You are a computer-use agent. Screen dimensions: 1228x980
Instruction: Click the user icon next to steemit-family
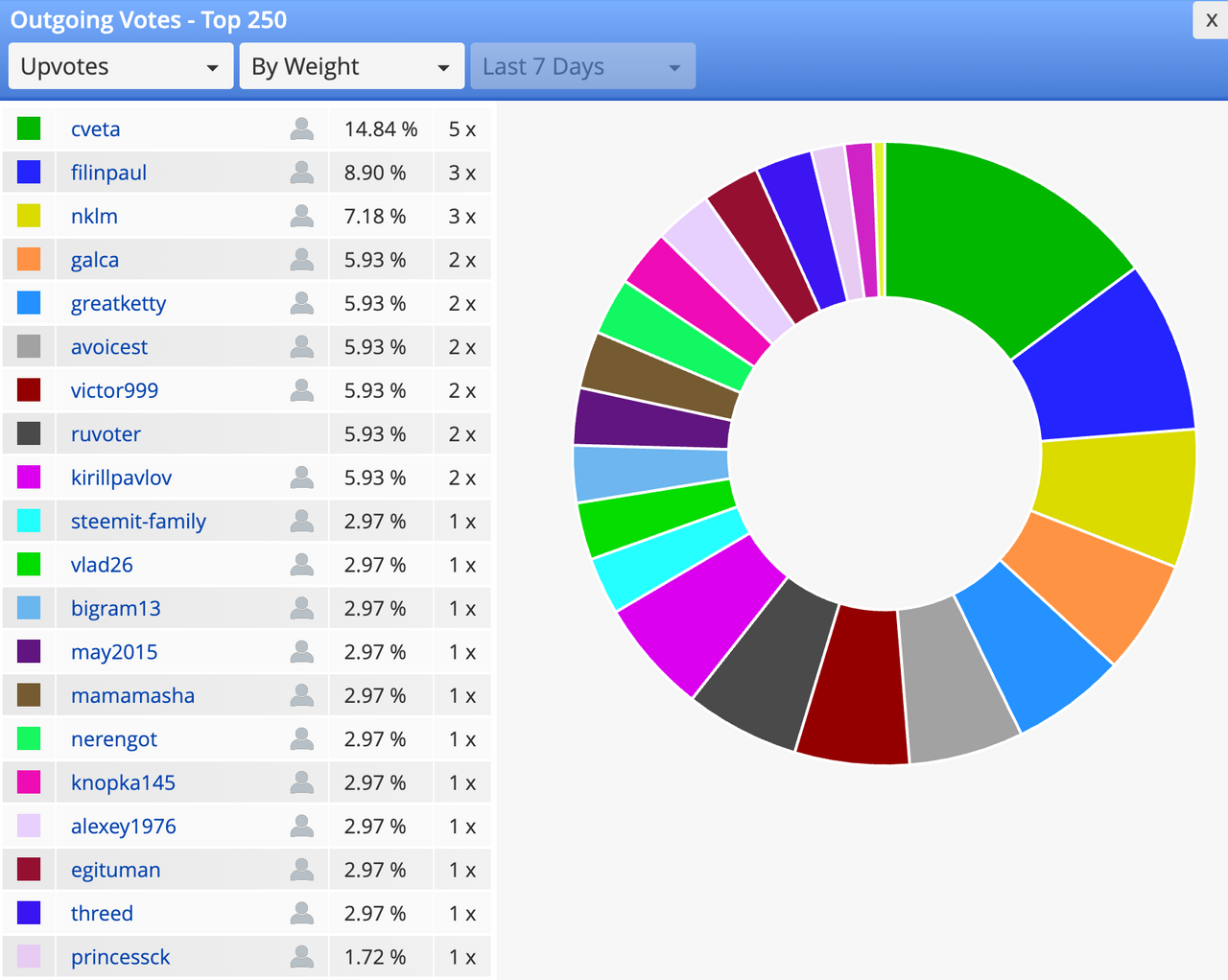click(302, 522)
